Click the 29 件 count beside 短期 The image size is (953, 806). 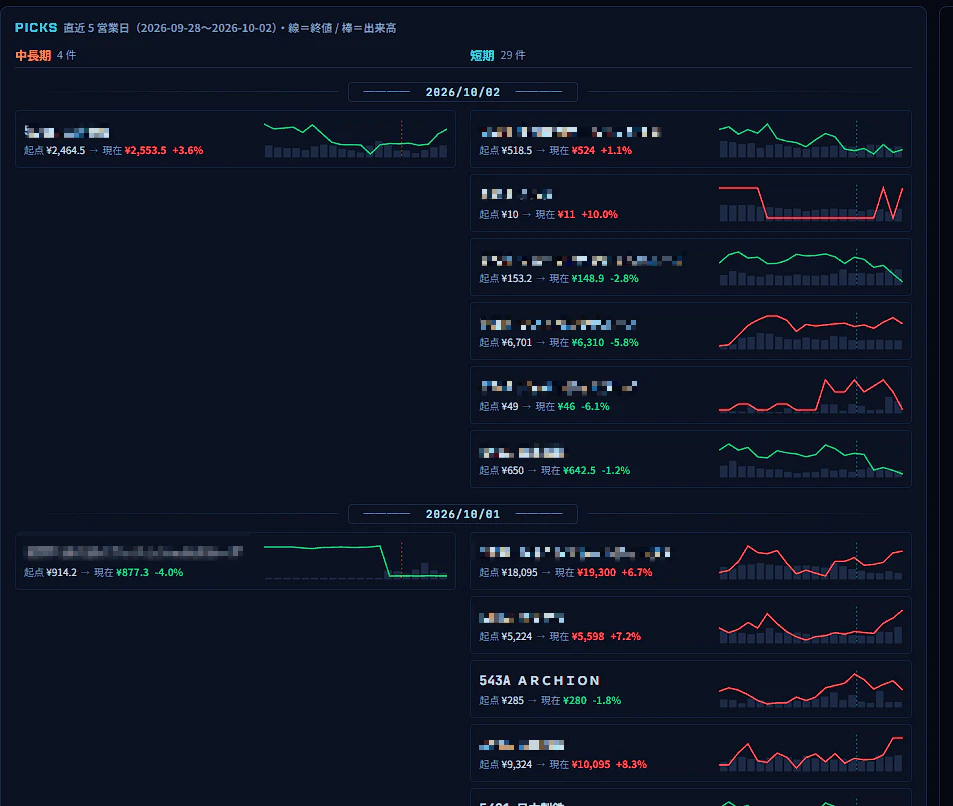513,55
